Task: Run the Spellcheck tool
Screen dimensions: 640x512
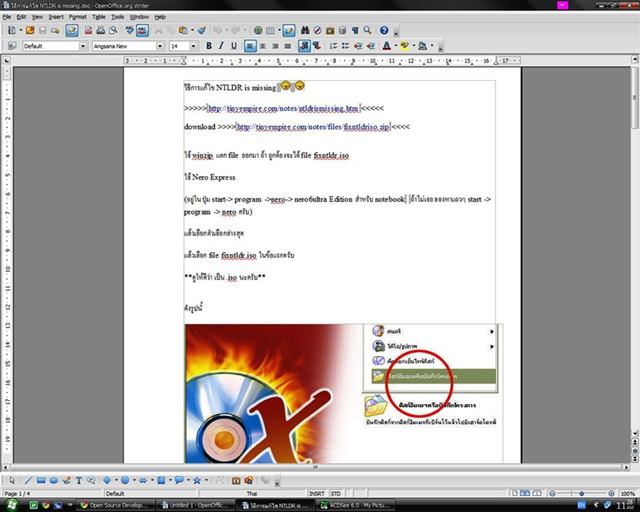Action: (127, 31)
